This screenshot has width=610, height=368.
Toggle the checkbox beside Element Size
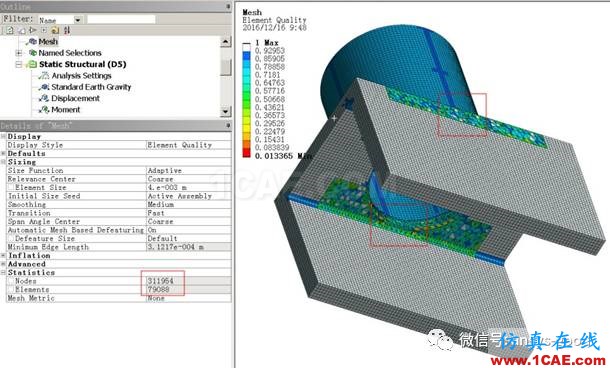click(11, 188)
